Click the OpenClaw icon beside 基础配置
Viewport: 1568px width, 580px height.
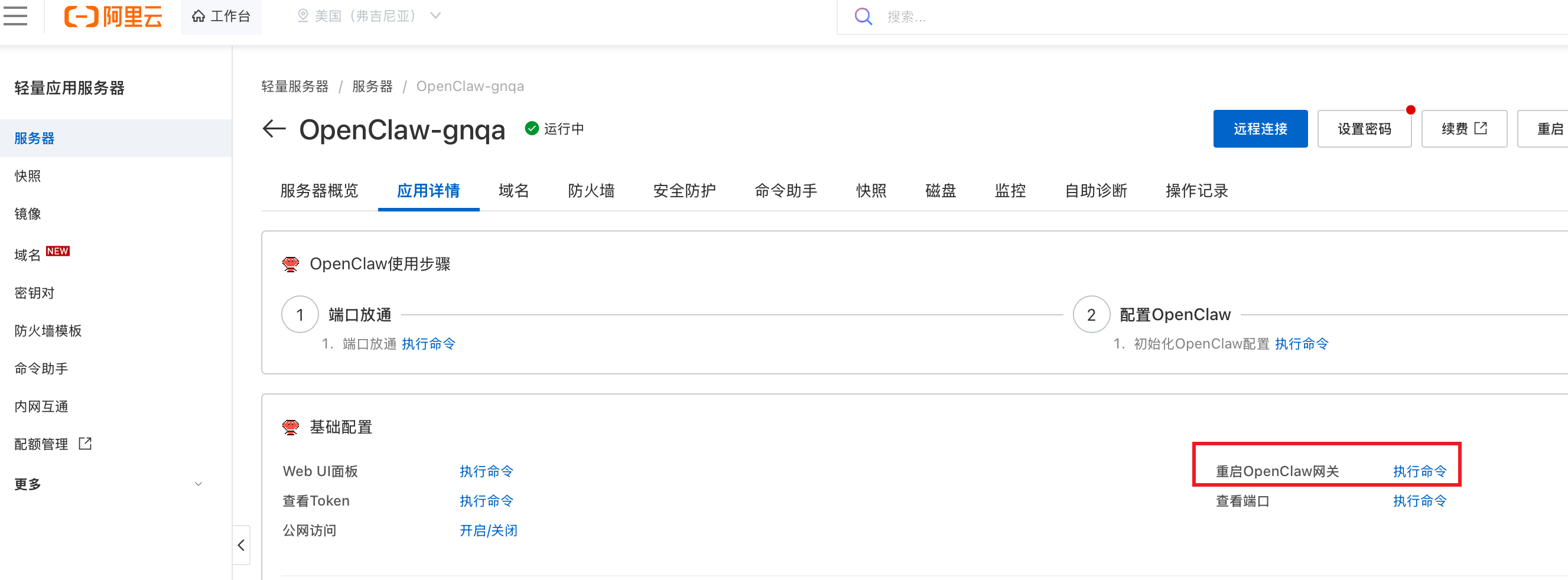tap(291, 427)
